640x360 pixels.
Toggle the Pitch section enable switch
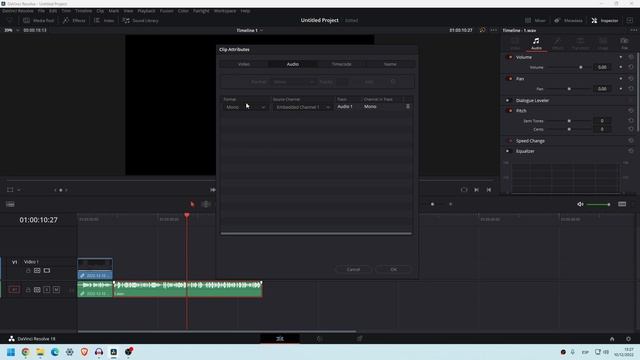[x=509, y=111]
